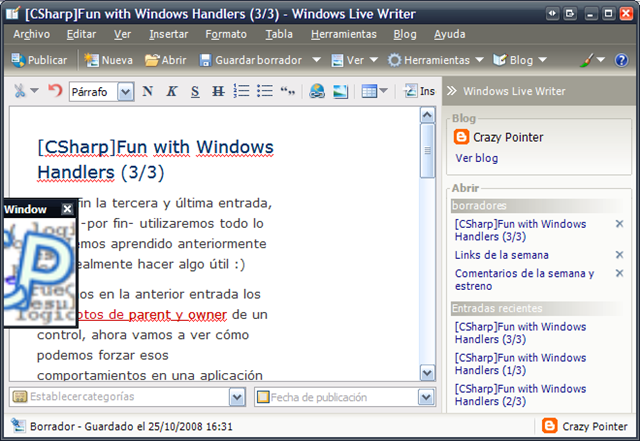Expand the Párrafo style dropdown
640x441 pixels.
click(x=125, y=92)
